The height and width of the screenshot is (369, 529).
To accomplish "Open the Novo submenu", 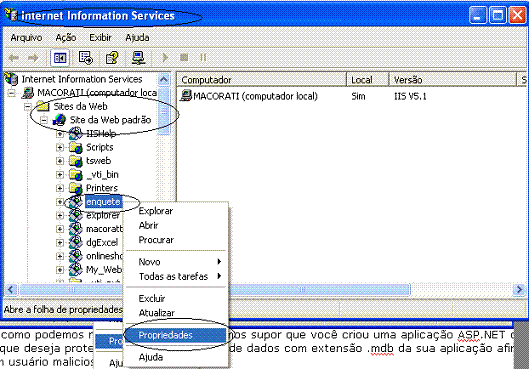I will [175, 262].
